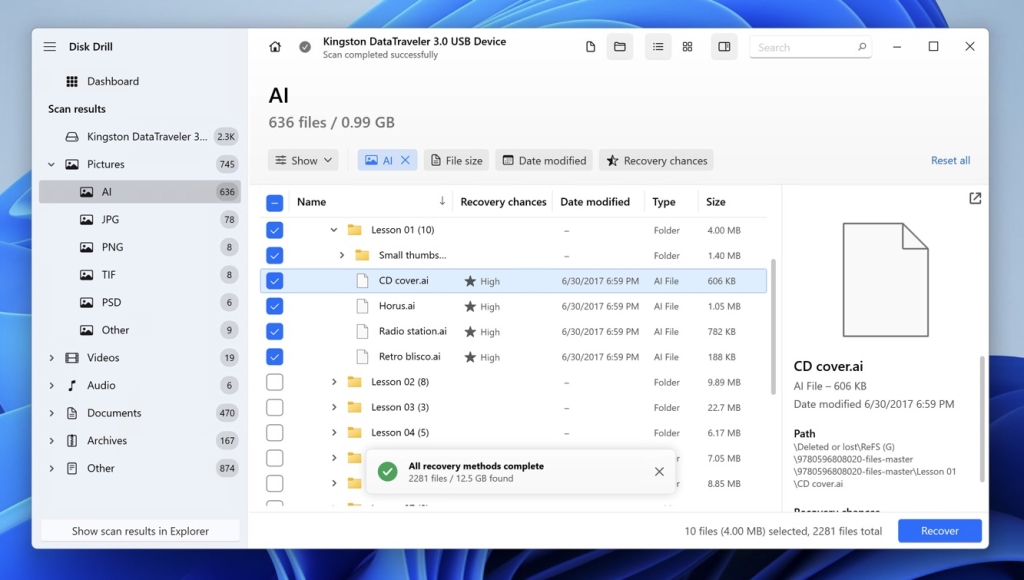
Task: Click inside the Search field
Action: (x=808, y=46)
